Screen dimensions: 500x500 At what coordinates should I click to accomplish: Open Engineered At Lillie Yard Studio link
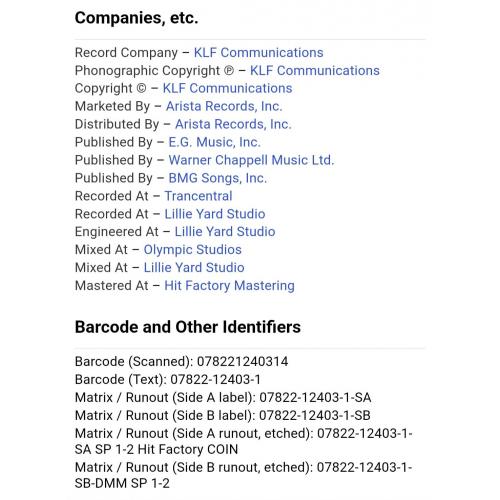(225, 232)
